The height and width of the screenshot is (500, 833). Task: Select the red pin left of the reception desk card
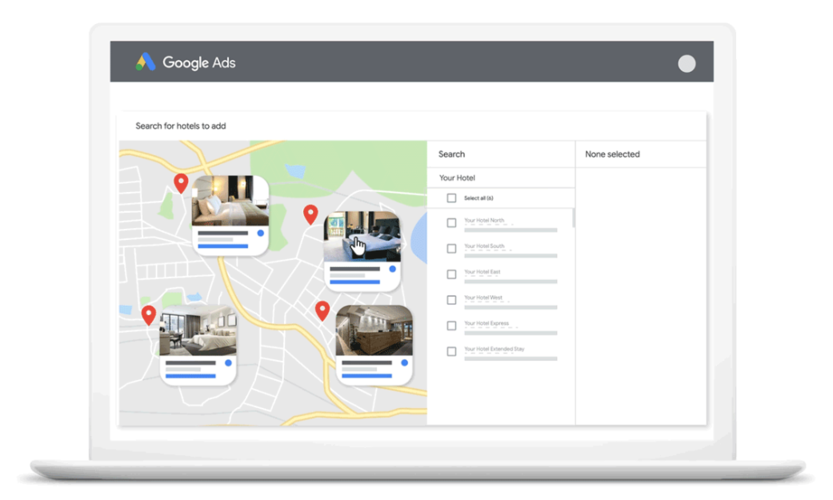tap(322, 311)
